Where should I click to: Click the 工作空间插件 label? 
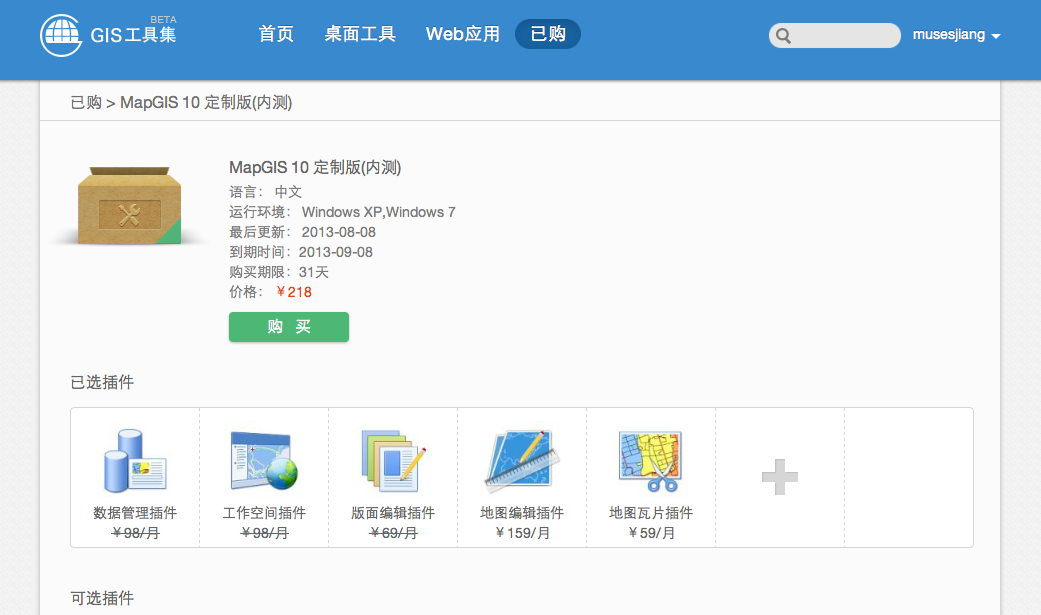coord(264,513)
